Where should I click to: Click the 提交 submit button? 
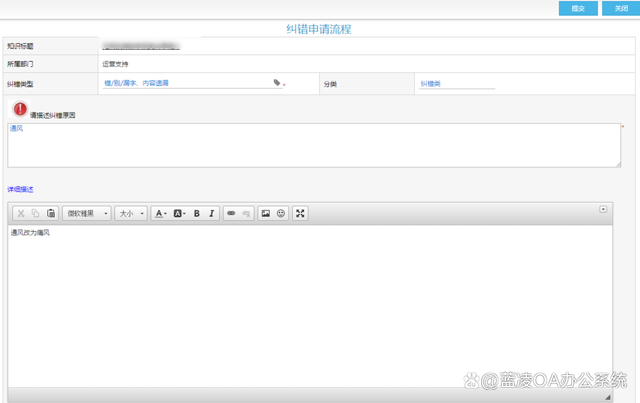point(578,8)
